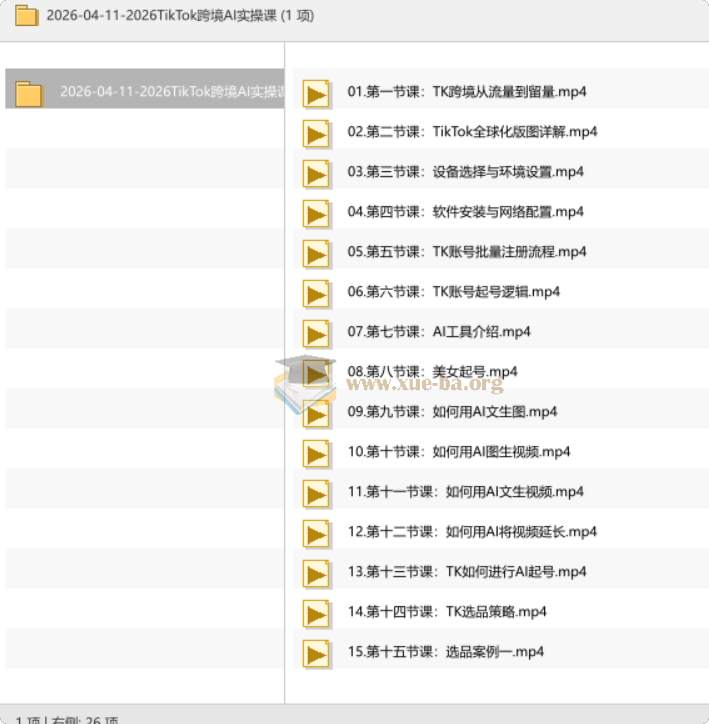The image size is (709, 724).
Task: Click video icon for 14.第十四节课 file
Action: click(317, 614)
